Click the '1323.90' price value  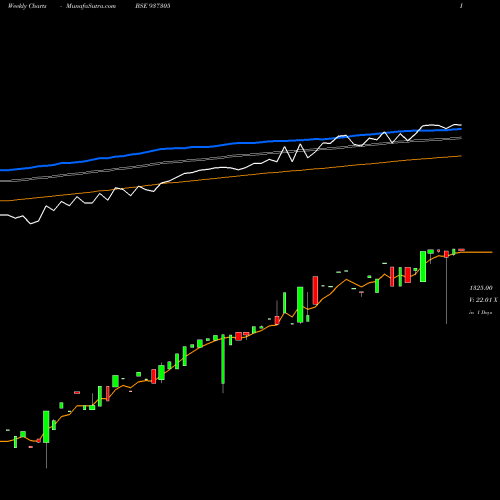pyautogui.click(x=481, y=288)
